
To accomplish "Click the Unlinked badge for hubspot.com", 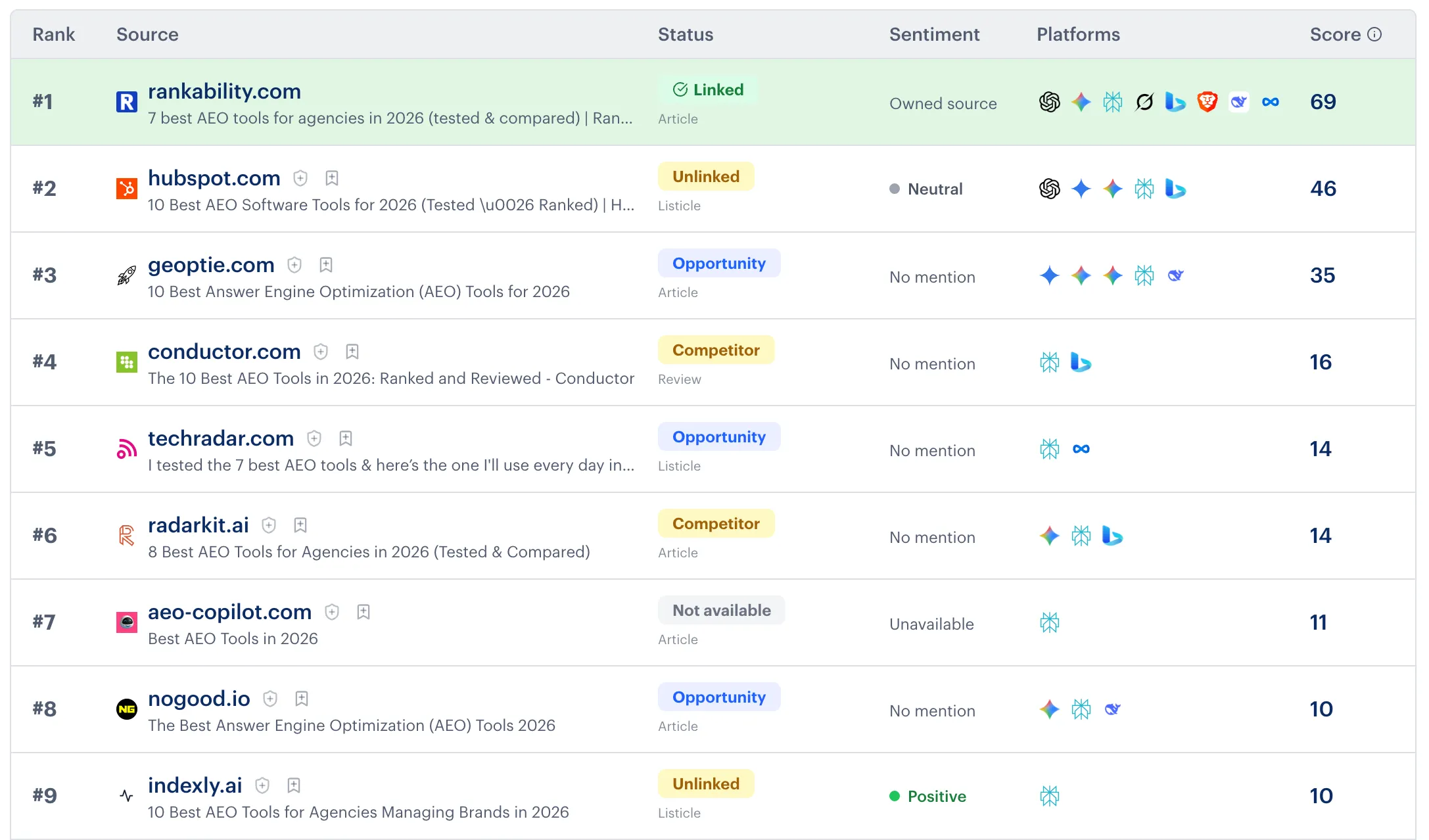I will 706,177.
